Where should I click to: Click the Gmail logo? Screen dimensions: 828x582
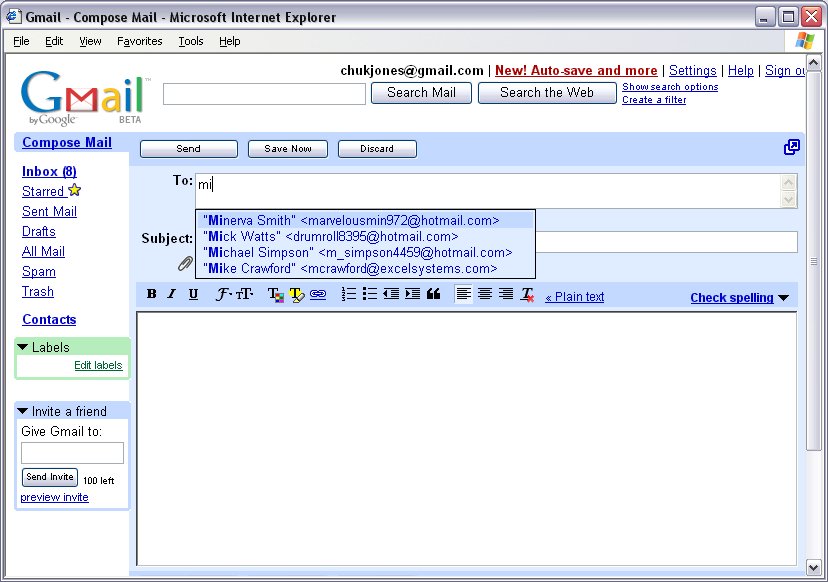[x=86, y=98]
